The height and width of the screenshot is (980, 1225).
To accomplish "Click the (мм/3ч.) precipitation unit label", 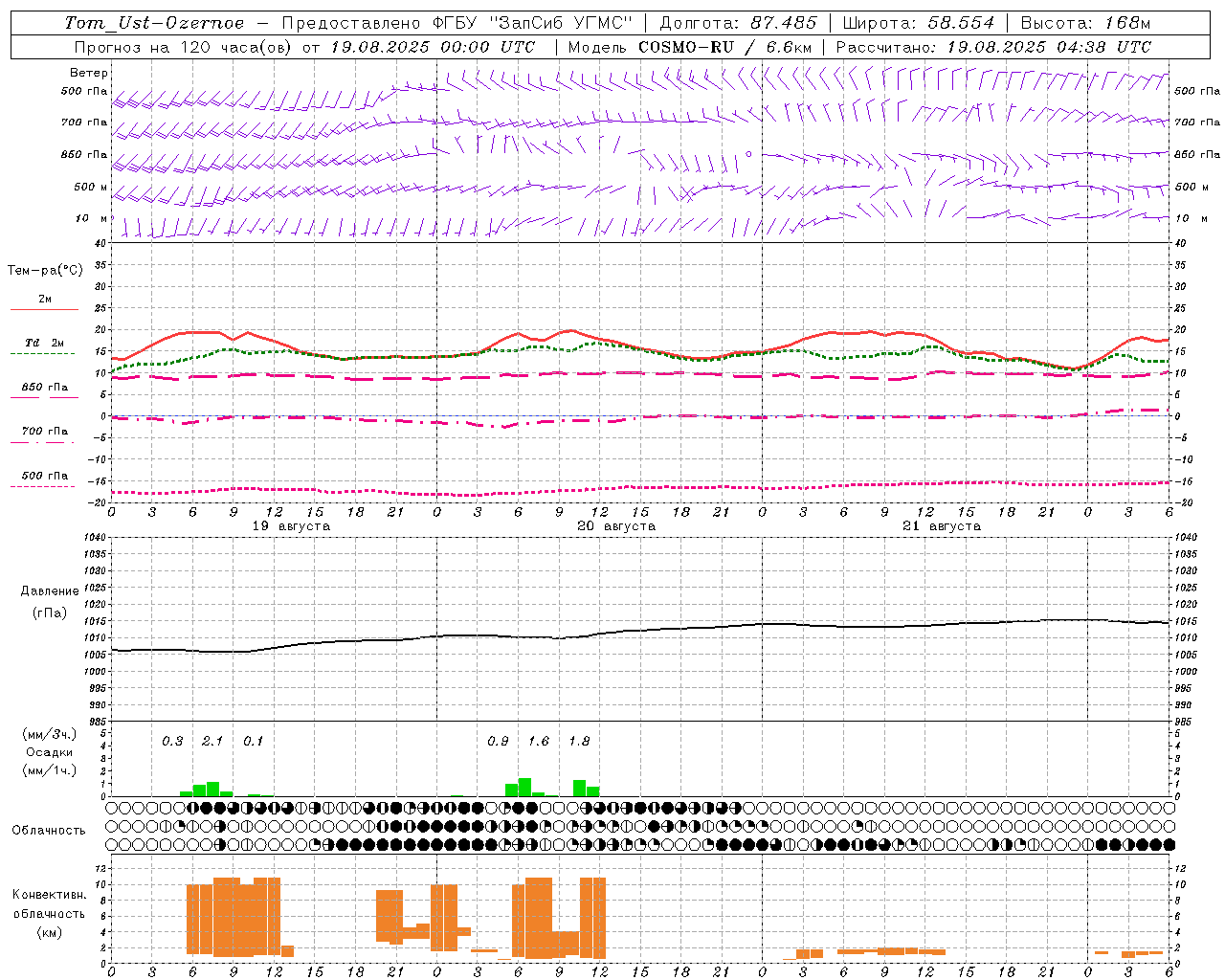I will (x=50, y=734).
